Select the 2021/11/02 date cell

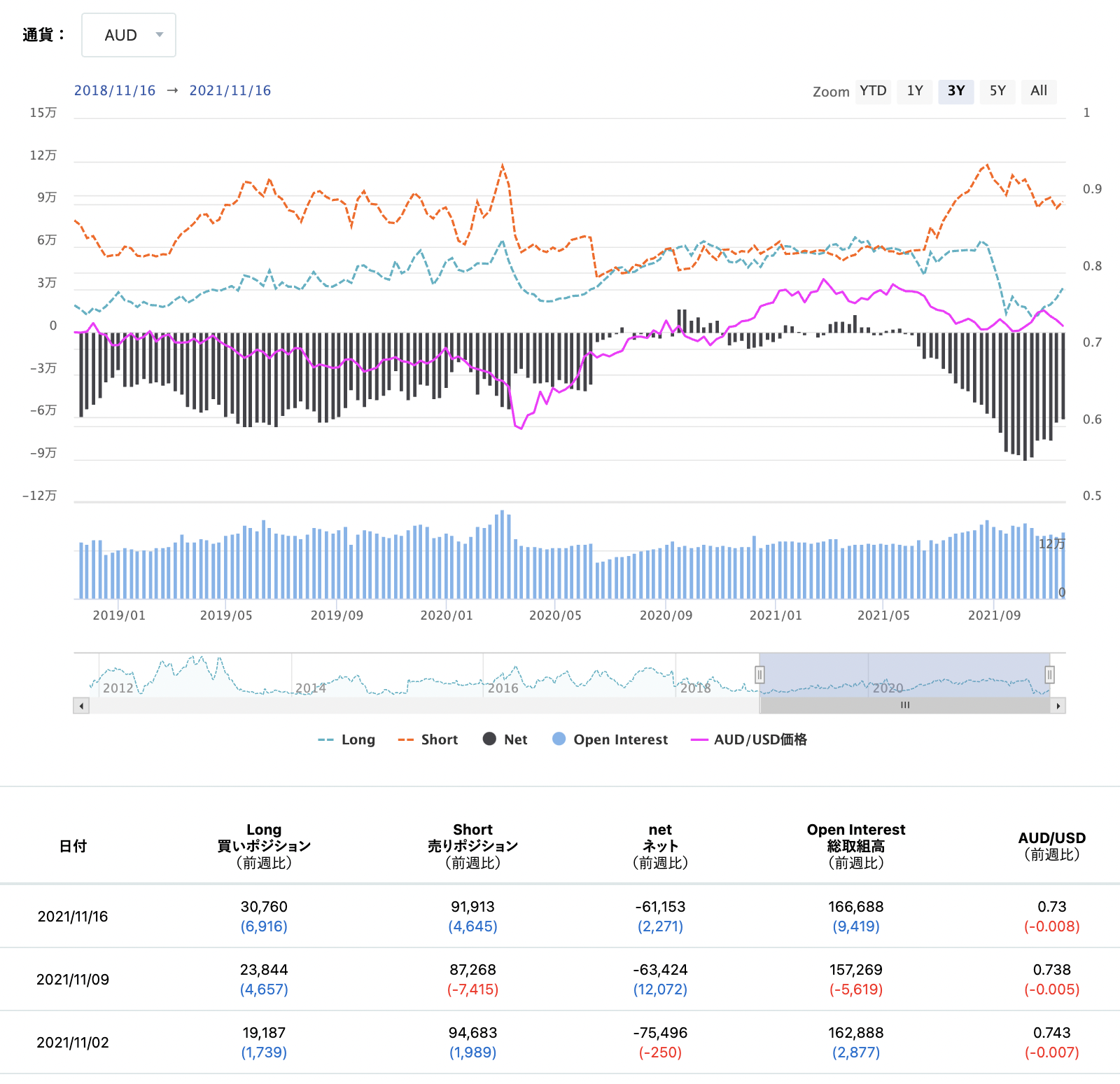click(73, 1043)
